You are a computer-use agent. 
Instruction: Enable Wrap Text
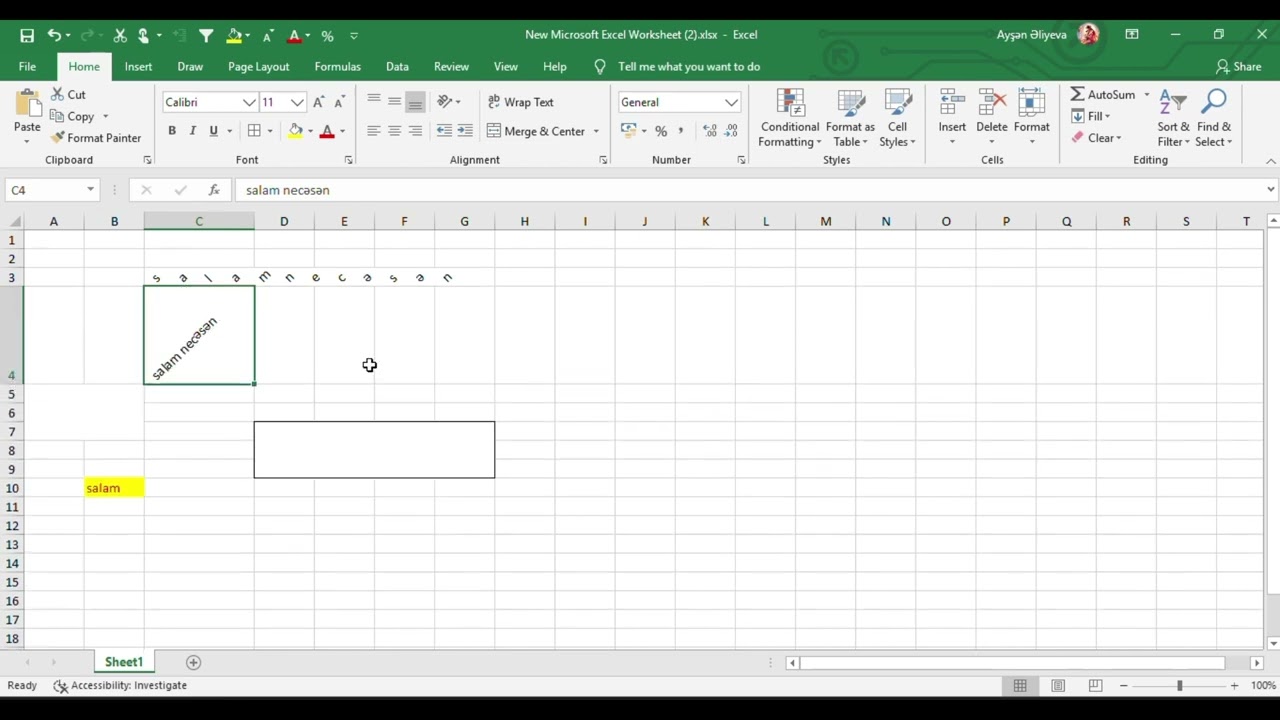[x=520, y=102]
